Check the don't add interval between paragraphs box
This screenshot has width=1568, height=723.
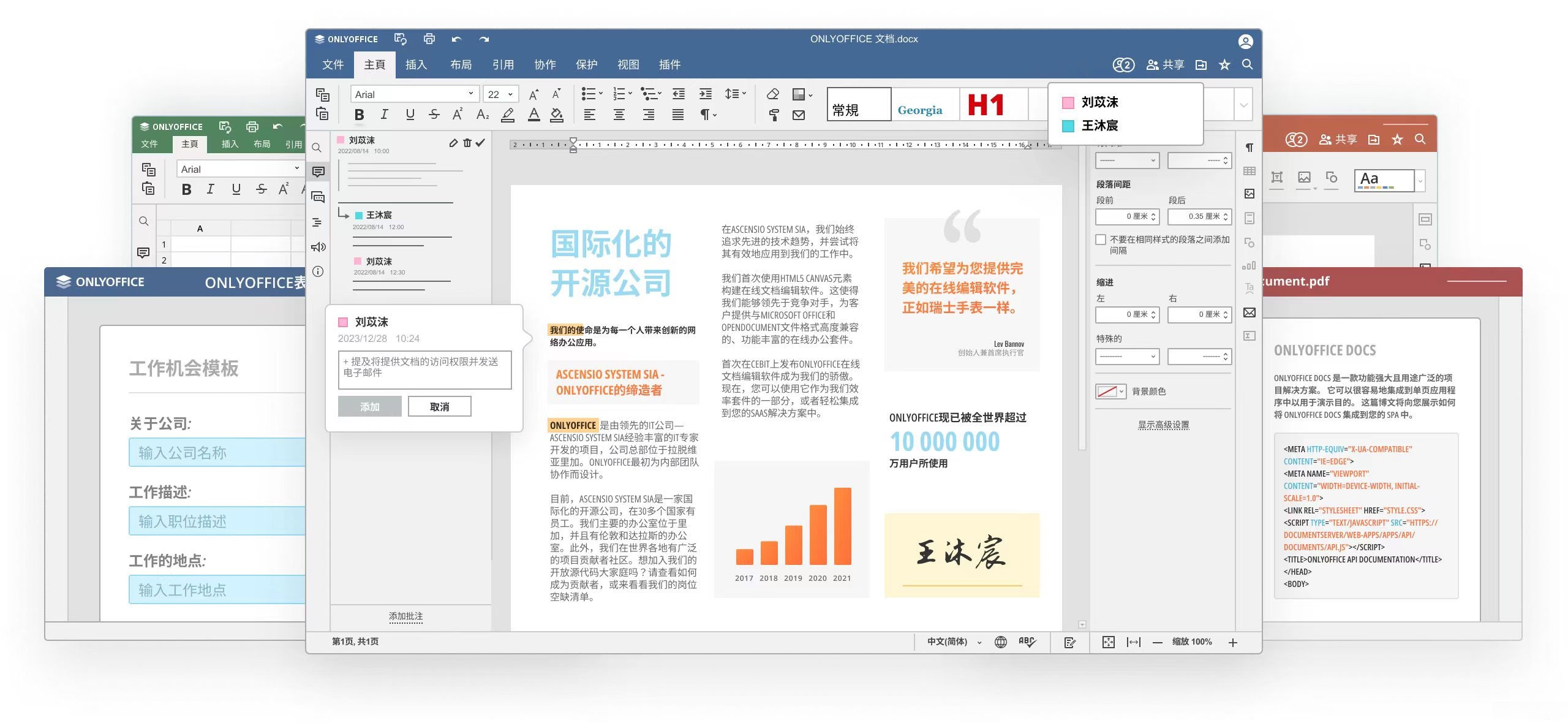pyautogui.click(x=1101, y=240)
